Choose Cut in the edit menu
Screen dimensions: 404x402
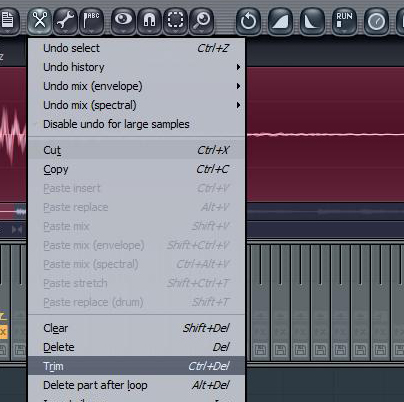[137, 150]
